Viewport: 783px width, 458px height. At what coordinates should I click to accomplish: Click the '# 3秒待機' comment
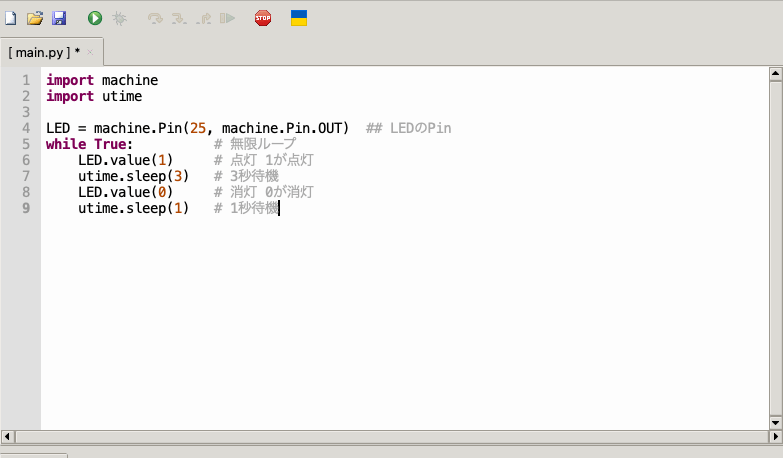(246, 176)
